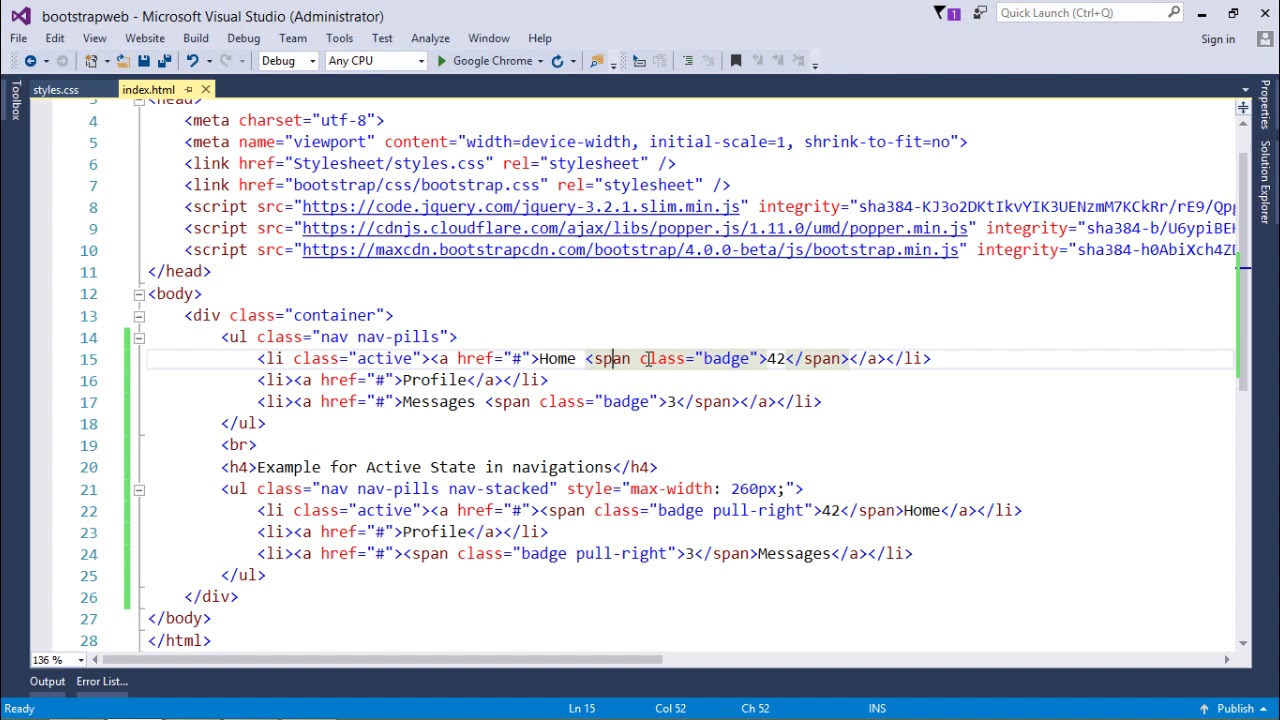Open the Undo history dropdown arrow
This screenshot has width=1280, height=720.
[208, 61]
